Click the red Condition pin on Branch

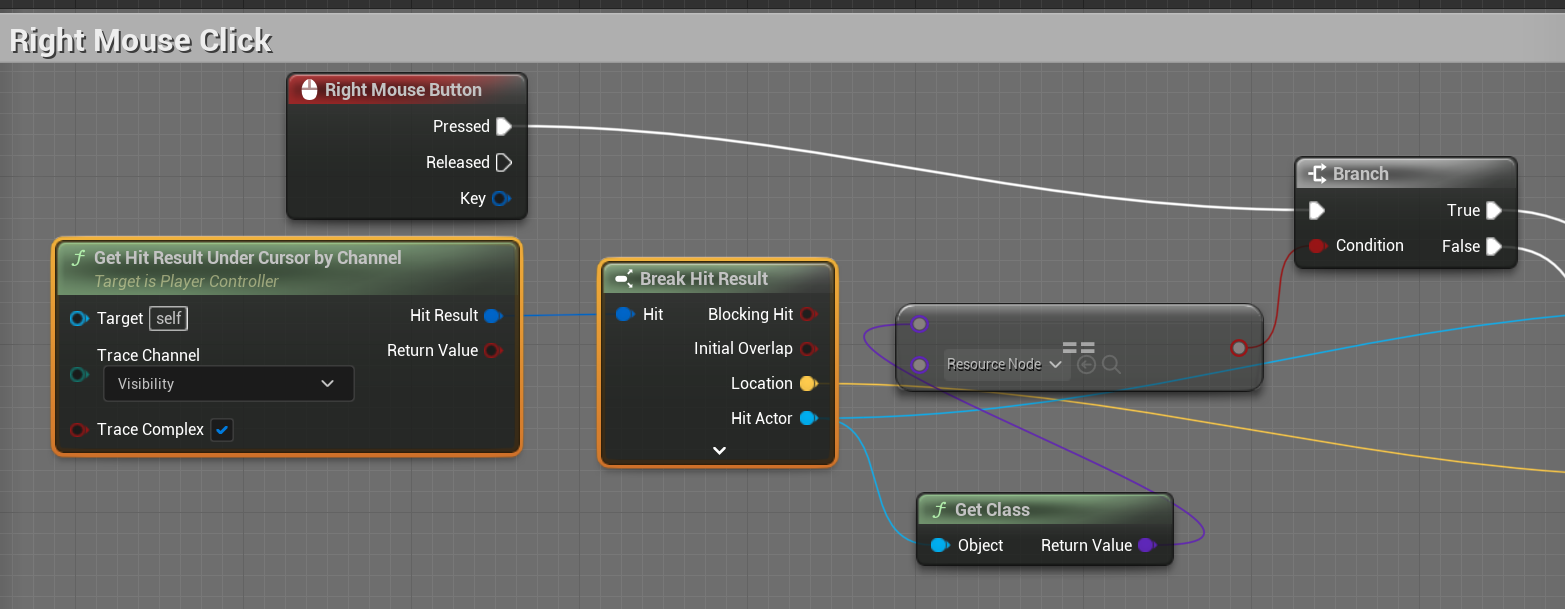coord(1317,246)
